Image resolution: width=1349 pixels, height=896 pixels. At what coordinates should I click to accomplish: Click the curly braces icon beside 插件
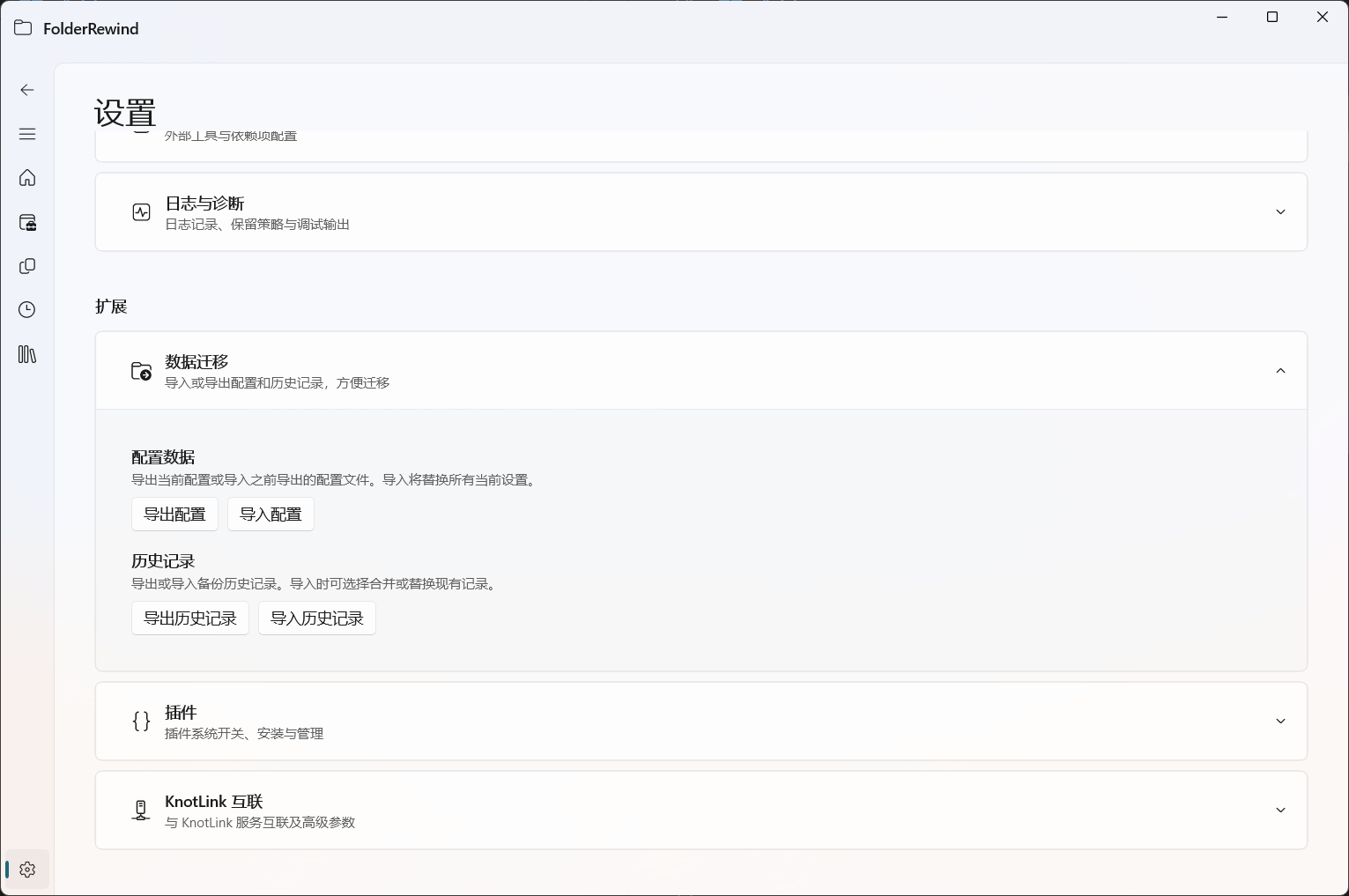click(141, 721)
